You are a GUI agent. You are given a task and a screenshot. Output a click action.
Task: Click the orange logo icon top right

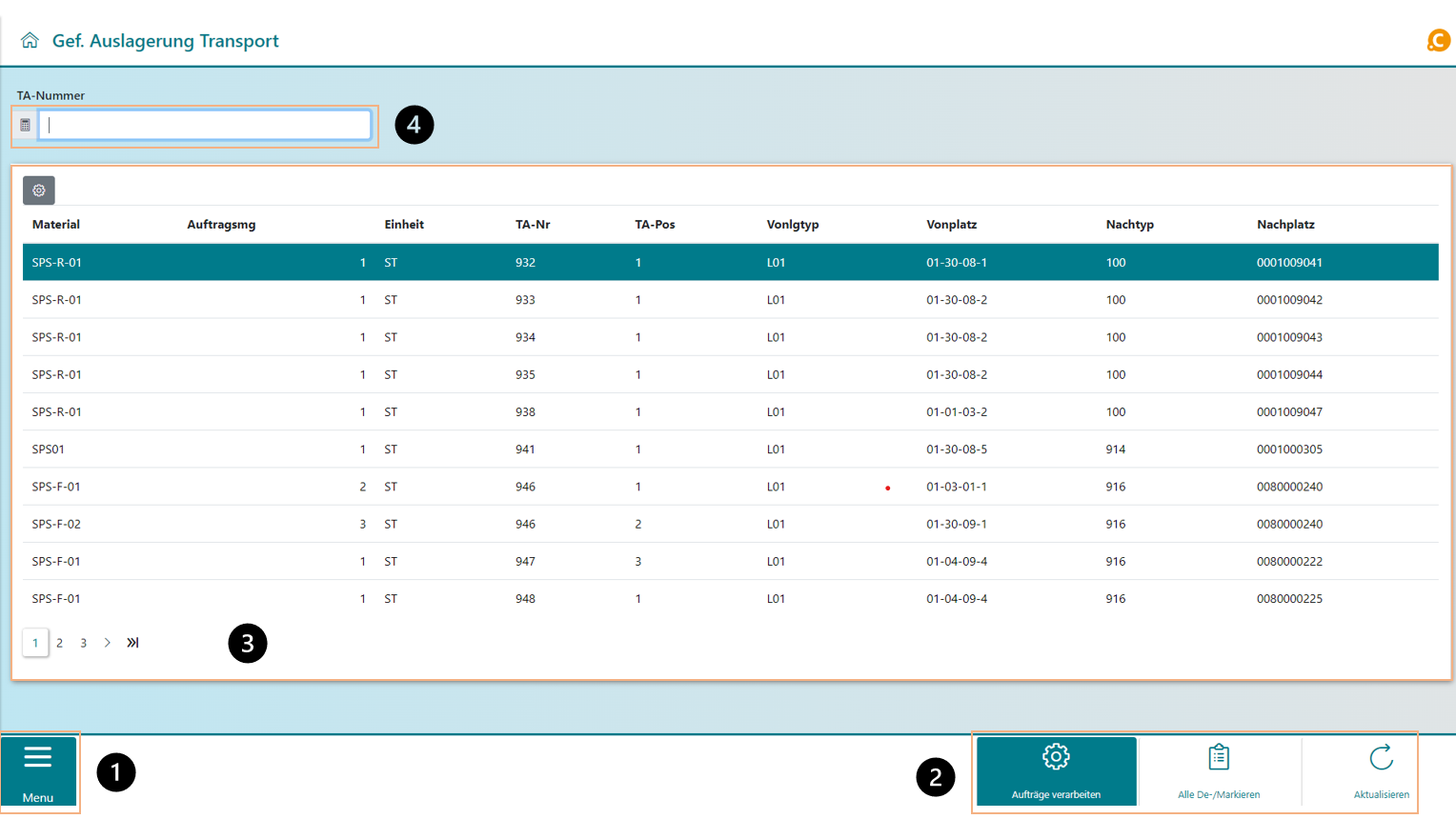(1437, 40)
